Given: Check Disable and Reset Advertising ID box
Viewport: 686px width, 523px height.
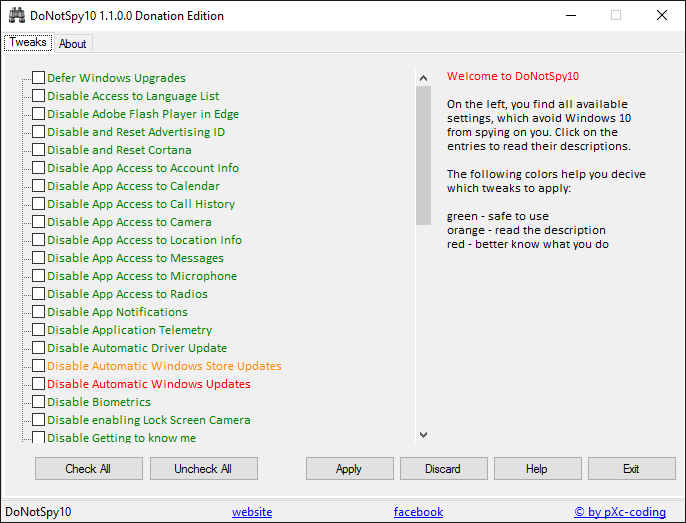Looking at the screenshot, I should point(38,131).
